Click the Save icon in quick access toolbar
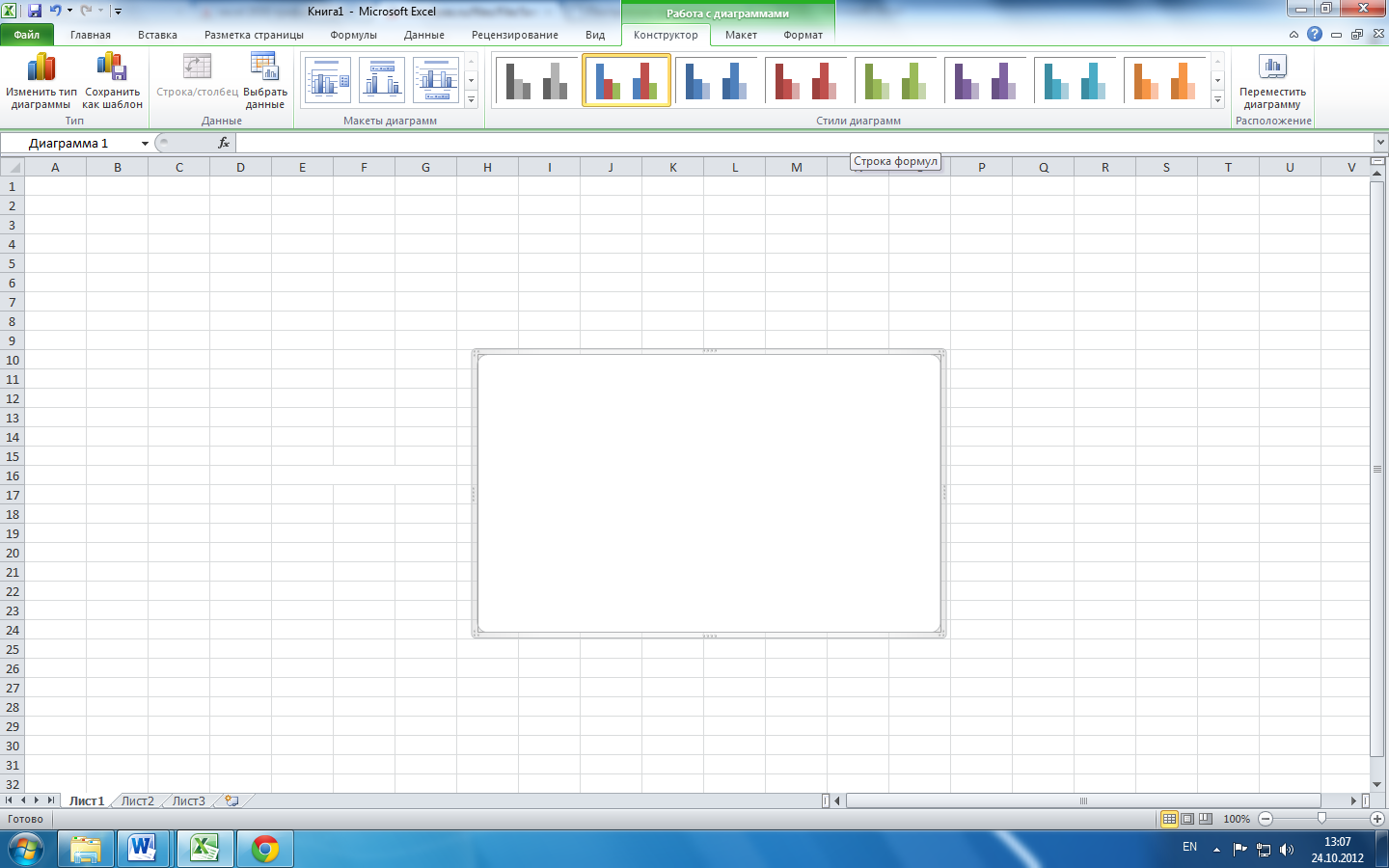1389x868 pixels. pos(35,11)
